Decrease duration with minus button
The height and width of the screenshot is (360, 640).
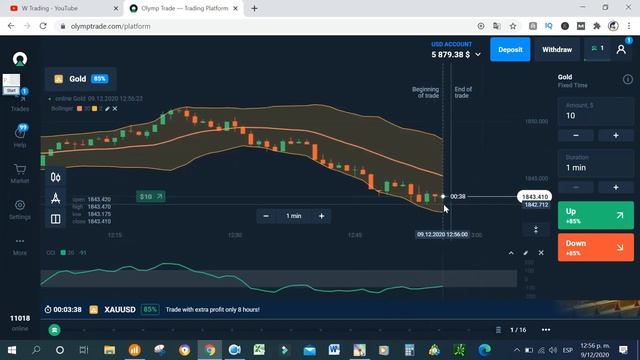(x=576, y=187)
